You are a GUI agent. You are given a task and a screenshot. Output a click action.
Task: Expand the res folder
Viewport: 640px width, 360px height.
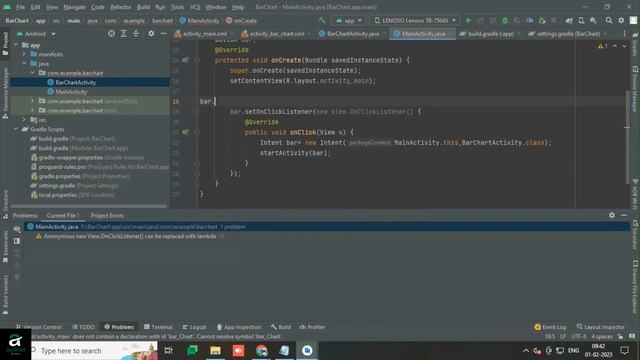coord(24,120)
